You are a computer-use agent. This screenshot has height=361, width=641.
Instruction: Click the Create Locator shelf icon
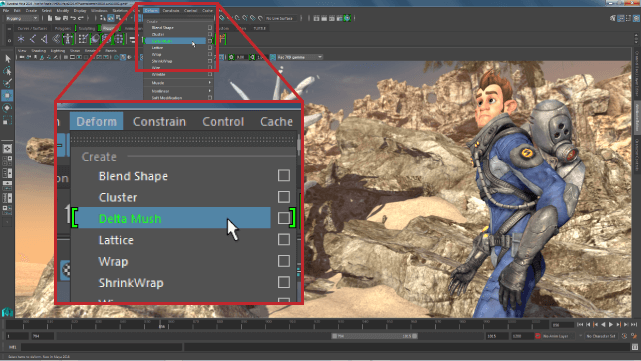[x=21, y=39]
